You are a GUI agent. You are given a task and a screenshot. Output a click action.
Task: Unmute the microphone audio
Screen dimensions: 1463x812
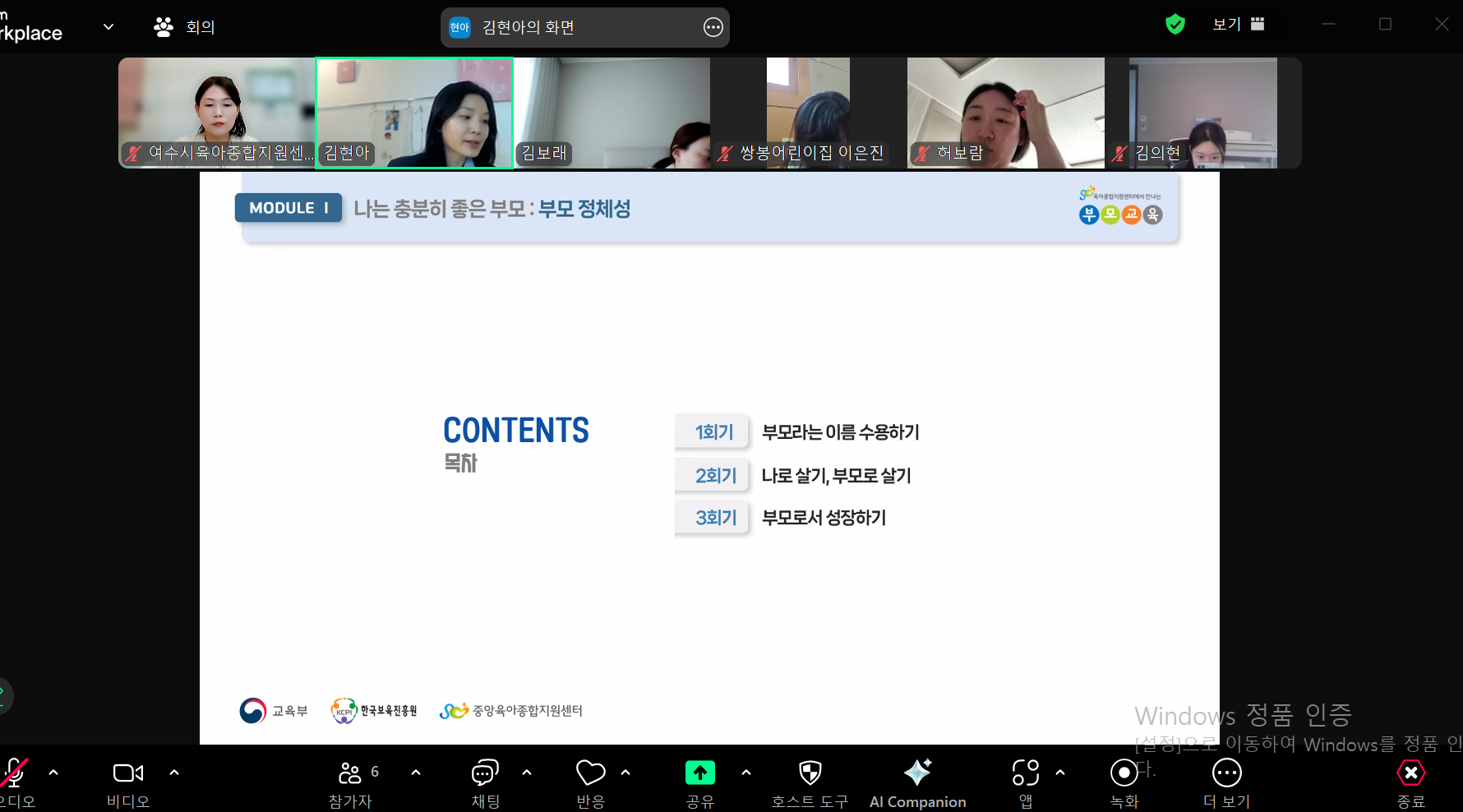(x=13, y=773)
